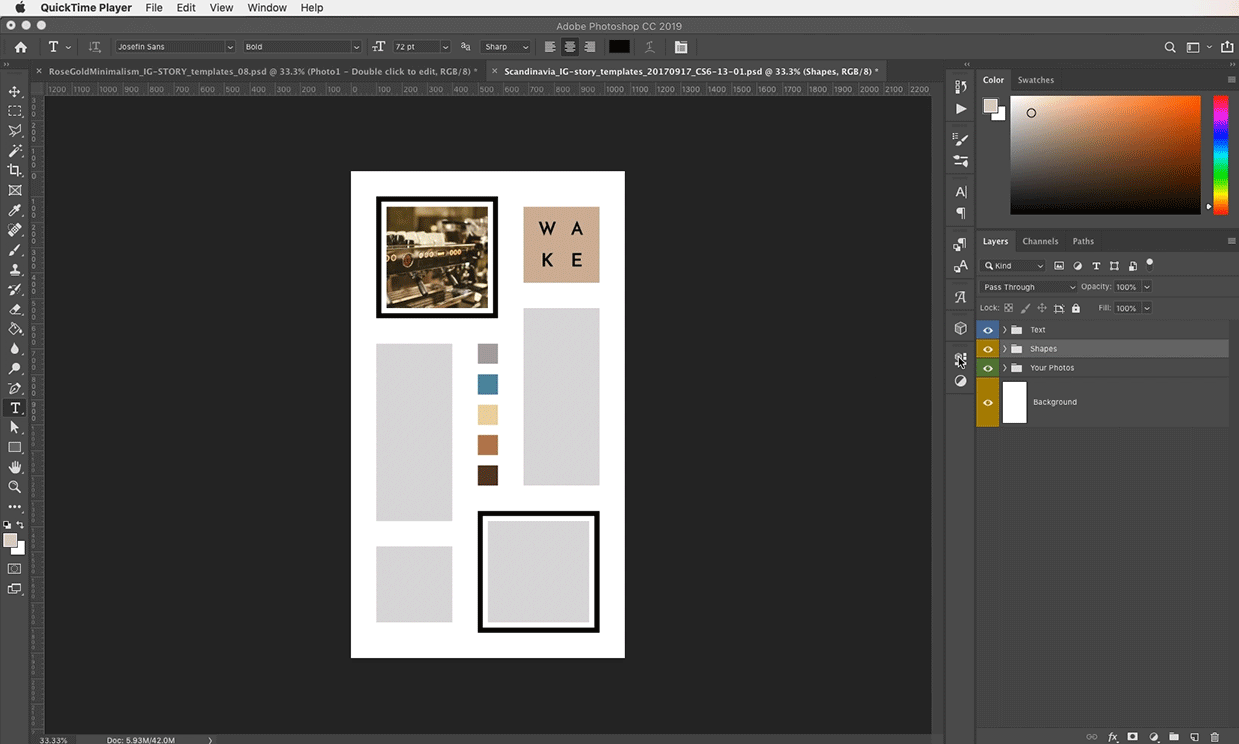Select the Hand tool
Image resolution: width=1239 pixels, height=744 pixels.
pyautogui.click(x=15, y=467)
